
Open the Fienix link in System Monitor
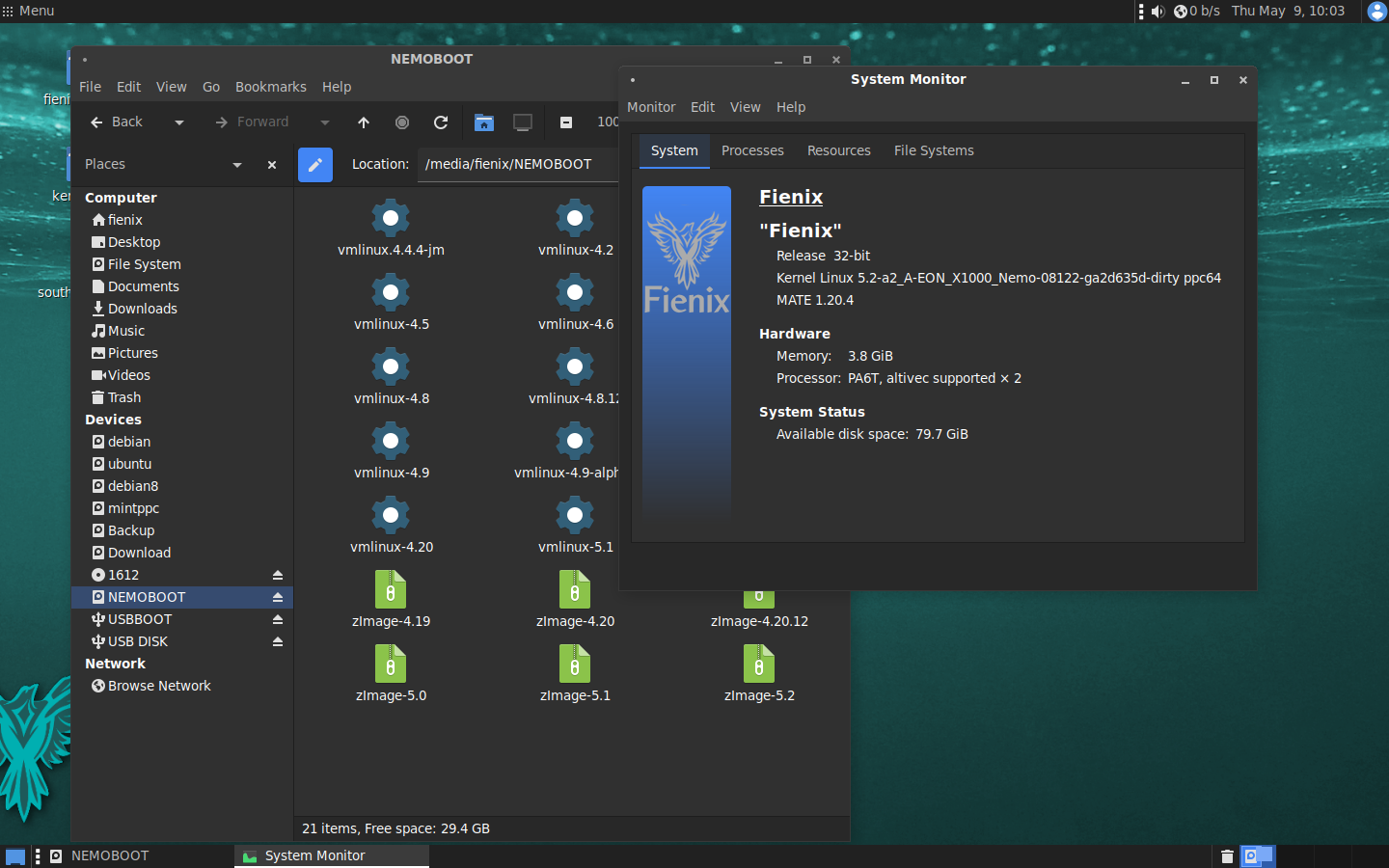pos(791,197)
